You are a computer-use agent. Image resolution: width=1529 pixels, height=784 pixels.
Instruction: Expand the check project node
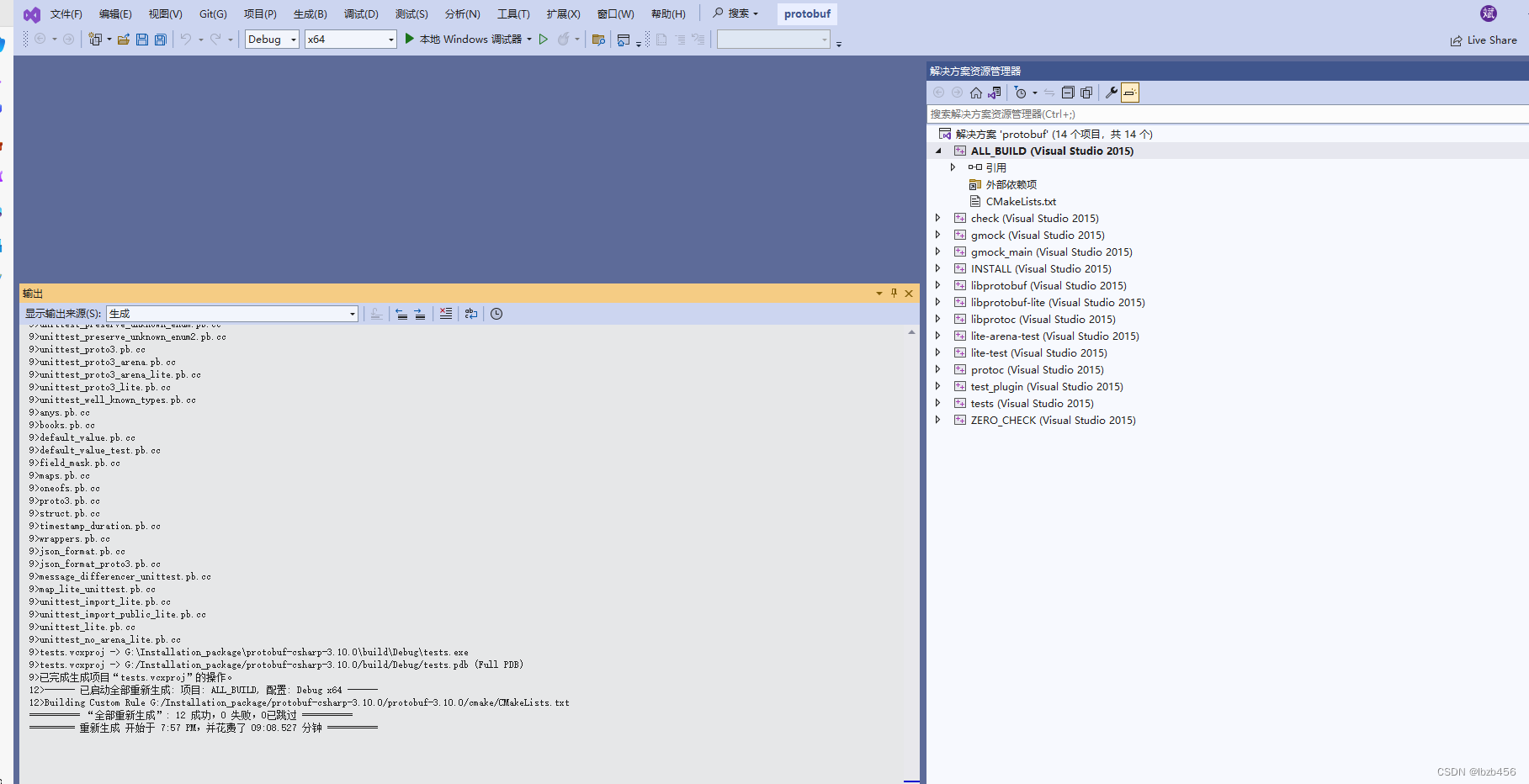click(938, 218)
